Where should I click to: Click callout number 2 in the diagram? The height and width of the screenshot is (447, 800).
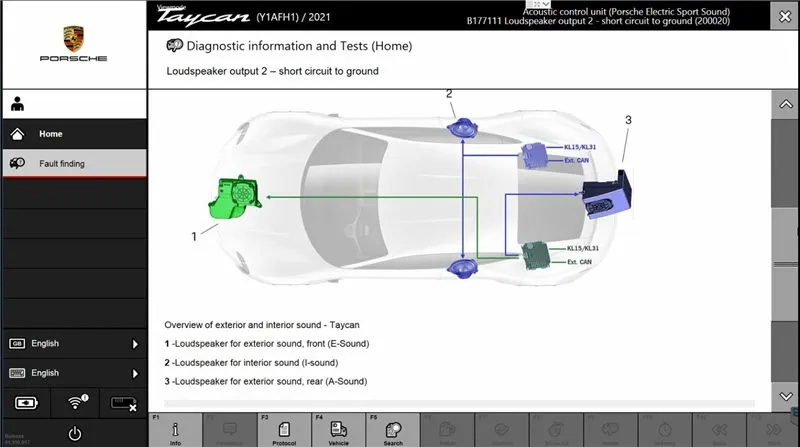point(449,94)
